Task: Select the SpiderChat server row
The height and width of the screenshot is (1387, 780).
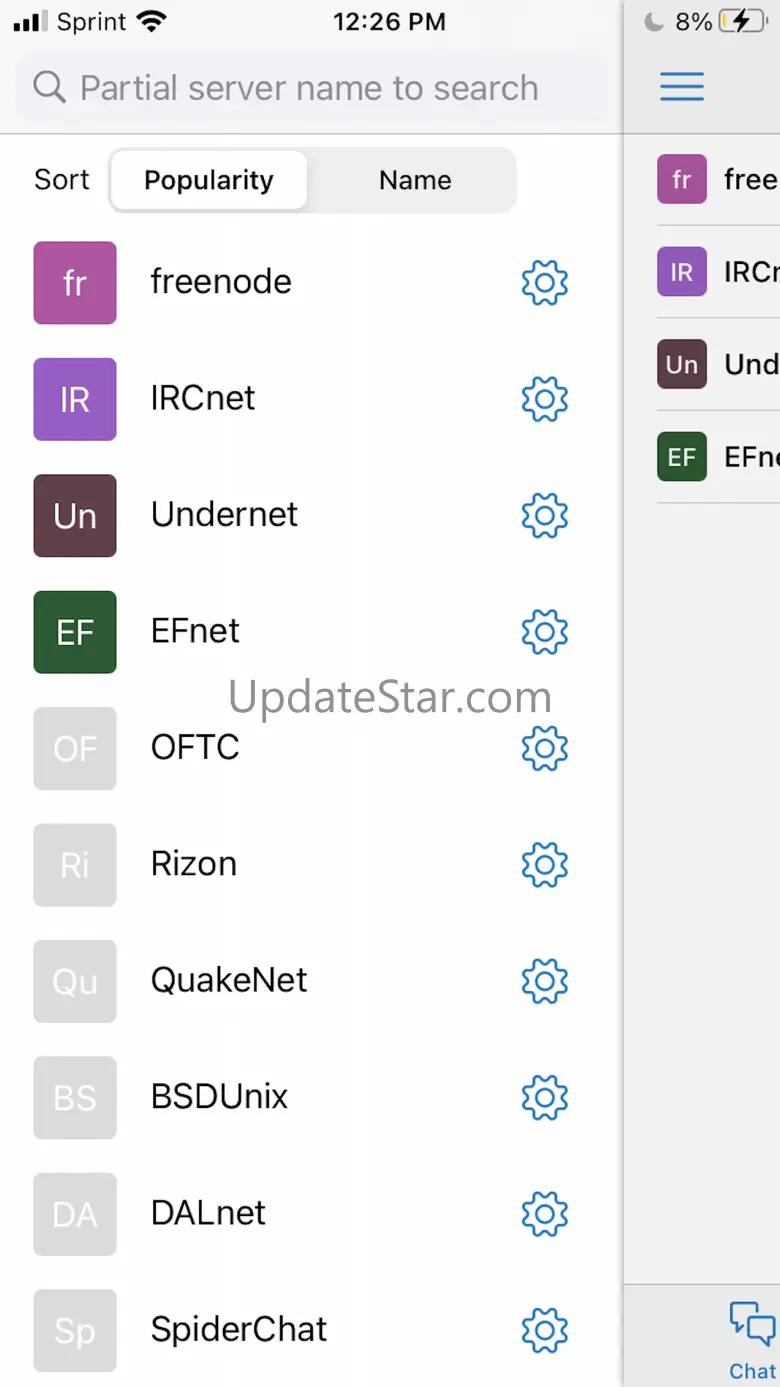Action: click(239, 1329)
